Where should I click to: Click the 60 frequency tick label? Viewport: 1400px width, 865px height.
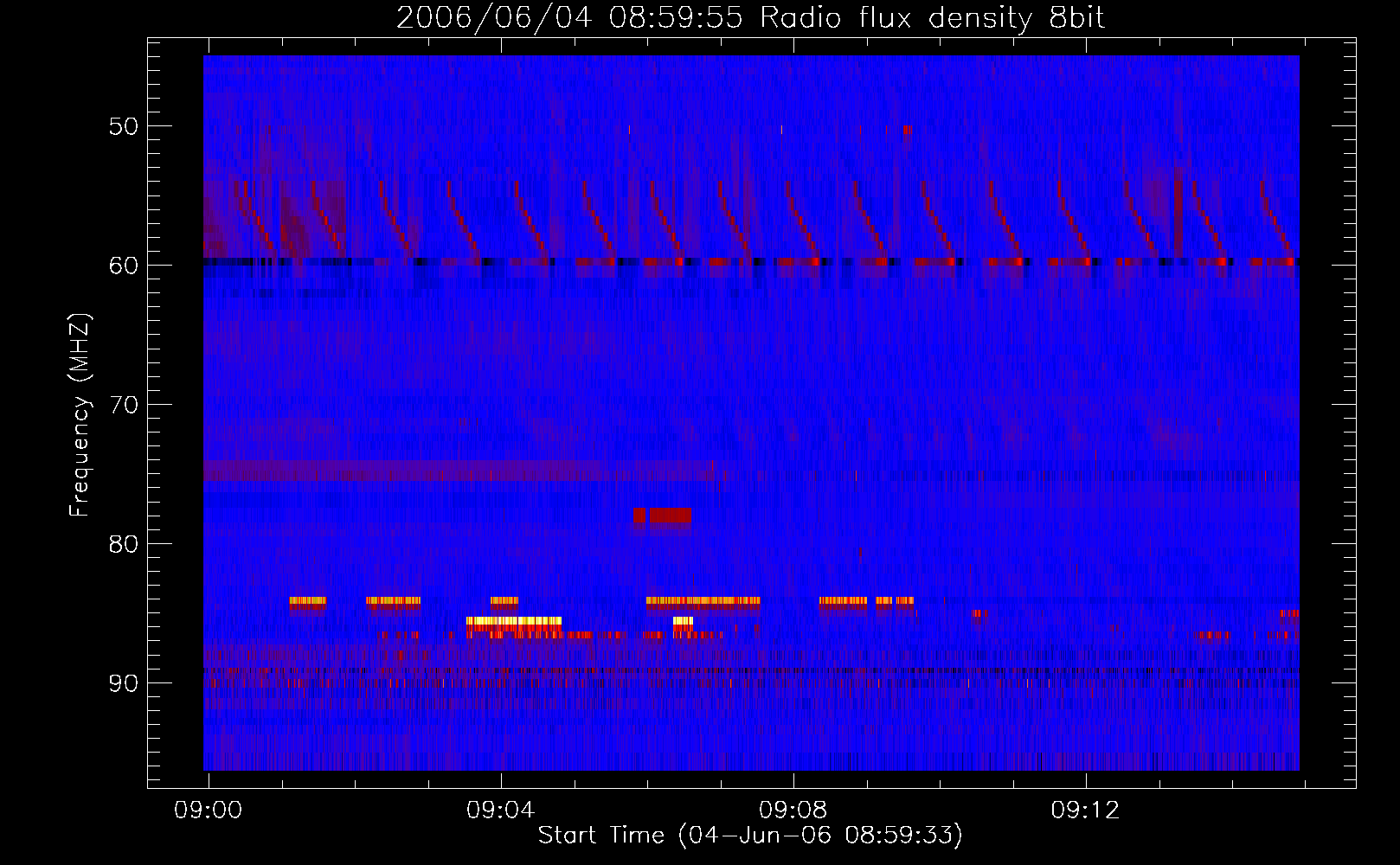tap(123, 265)
